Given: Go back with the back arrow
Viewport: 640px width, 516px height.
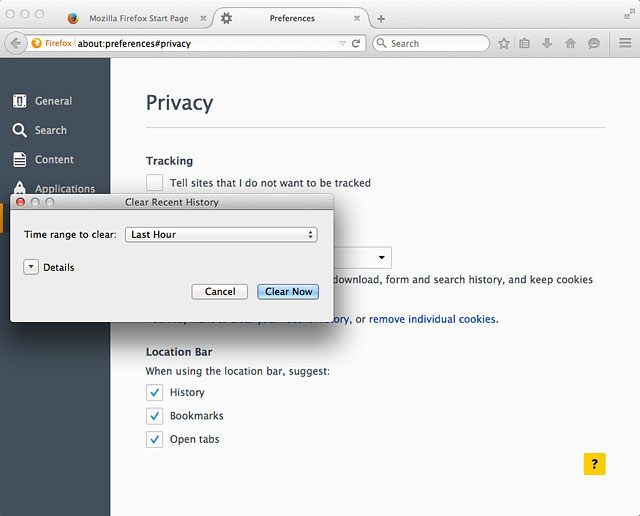Looking at the screenshot, I should pos(16,43).
